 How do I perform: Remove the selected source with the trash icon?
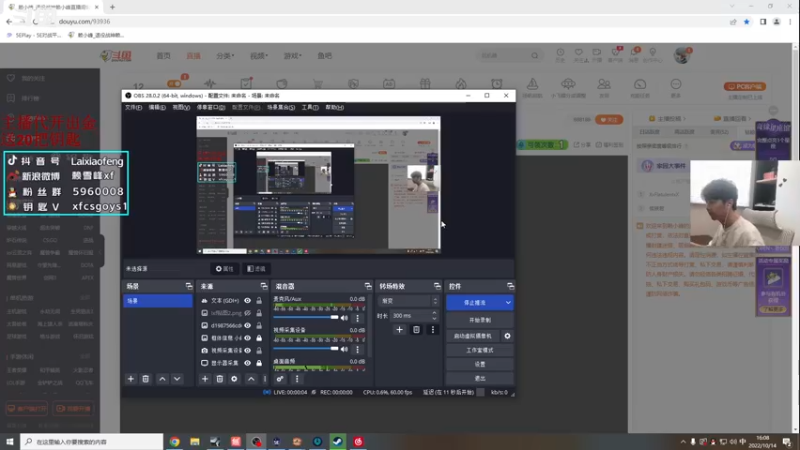coord(219,379)
